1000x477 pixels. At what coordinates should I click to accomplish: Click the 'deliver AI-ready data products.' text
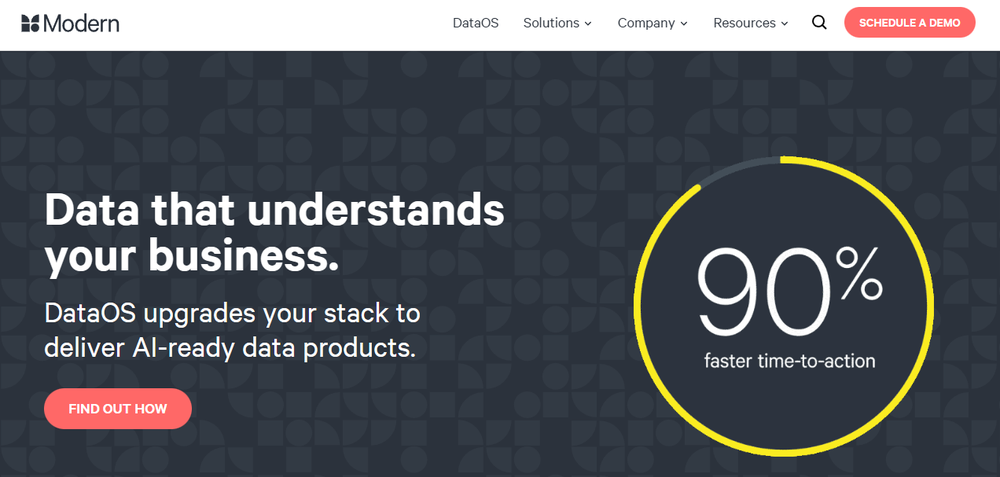click(x=229, y=348)
